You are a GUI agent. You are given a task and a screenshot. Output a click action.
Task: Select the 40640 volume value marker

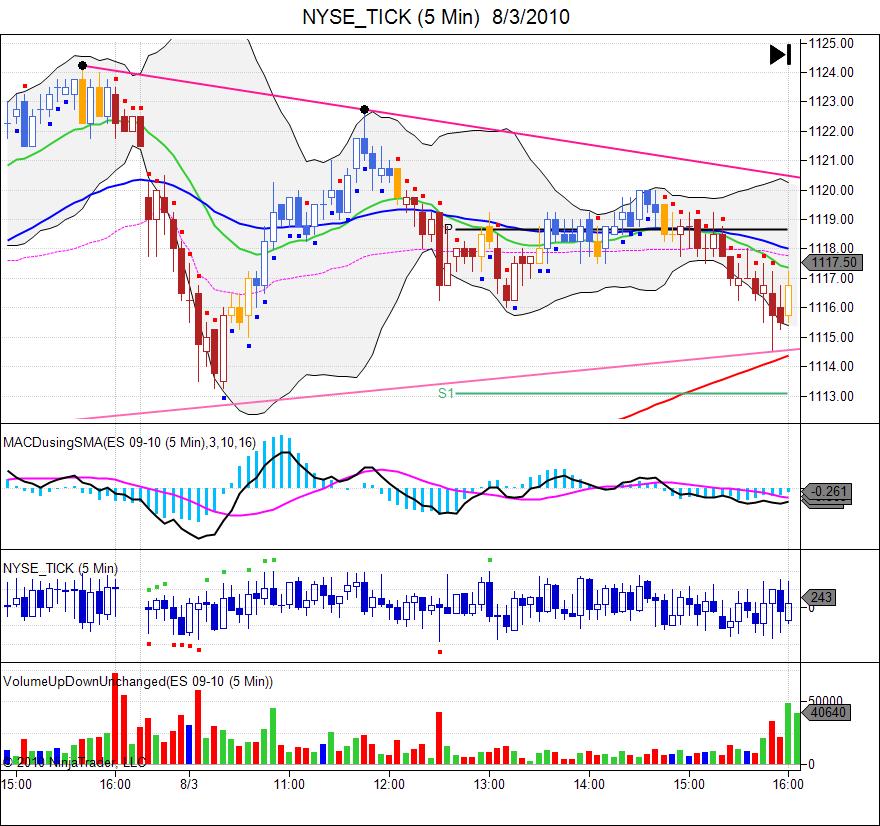(827, 712)
